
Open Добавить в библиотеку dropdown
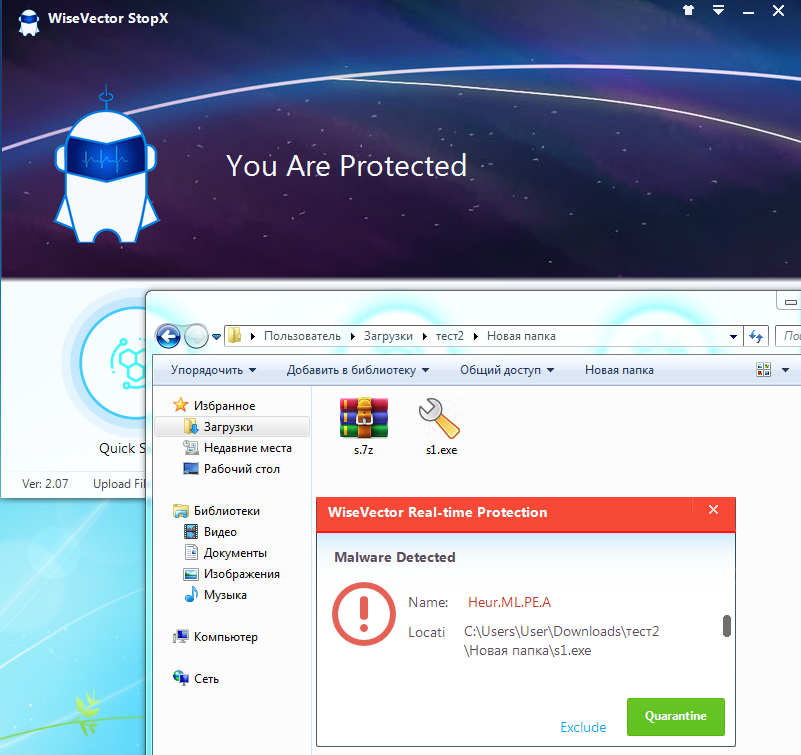358,370
